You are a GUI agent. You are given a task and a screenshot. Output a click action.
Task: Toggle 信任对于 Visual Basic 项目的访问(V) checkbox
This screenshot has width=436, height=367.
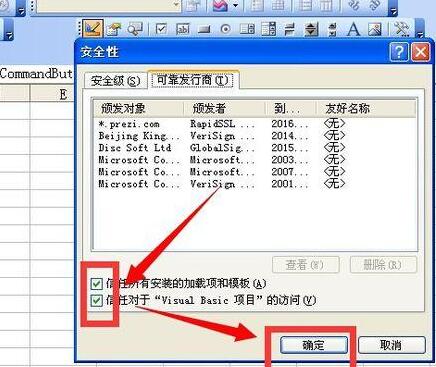click(96, 300)
